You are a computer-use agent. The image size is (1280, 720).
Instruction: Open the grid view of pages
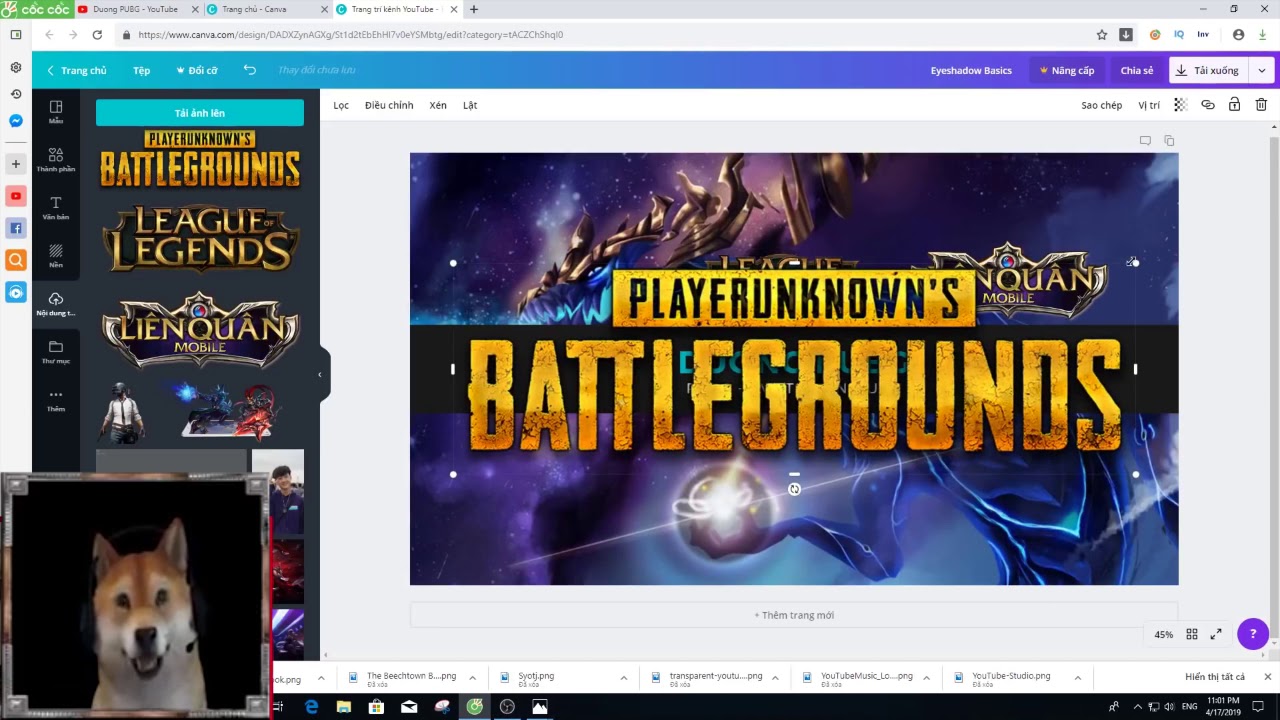pos(1192,634)
